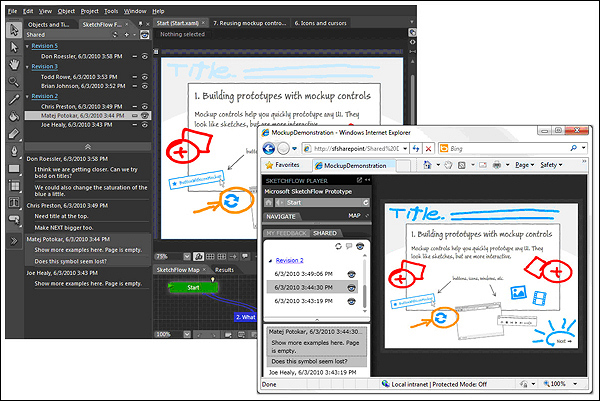Toggle eye for 3:43:19 PM feedback in player
The height and width of the screenshot is (401, 600).
pyautogui.click(x=351, y=302)
